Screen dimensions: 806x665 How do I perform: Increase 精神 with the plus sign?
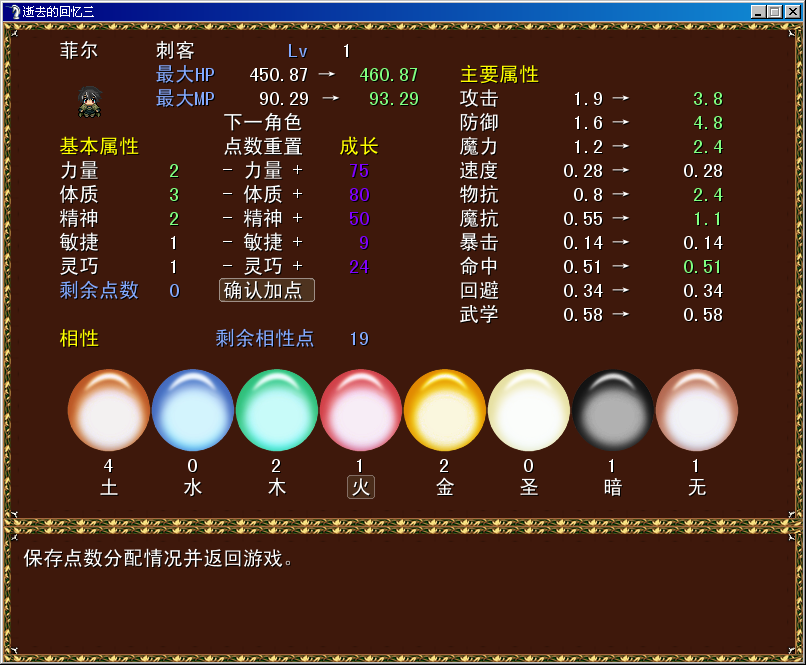pyautogui.click(x=298, y=218)
